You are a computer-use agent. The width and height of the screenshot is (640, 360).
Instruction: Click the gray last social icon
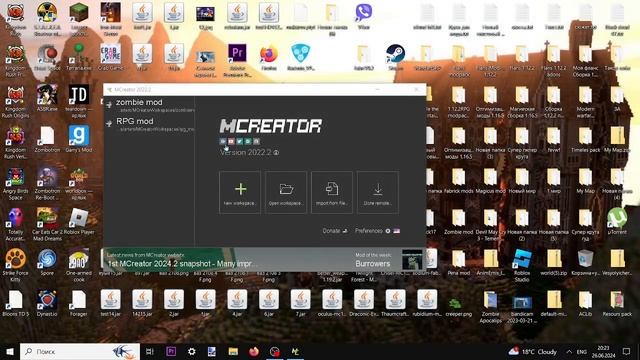(x=256, y=141)
